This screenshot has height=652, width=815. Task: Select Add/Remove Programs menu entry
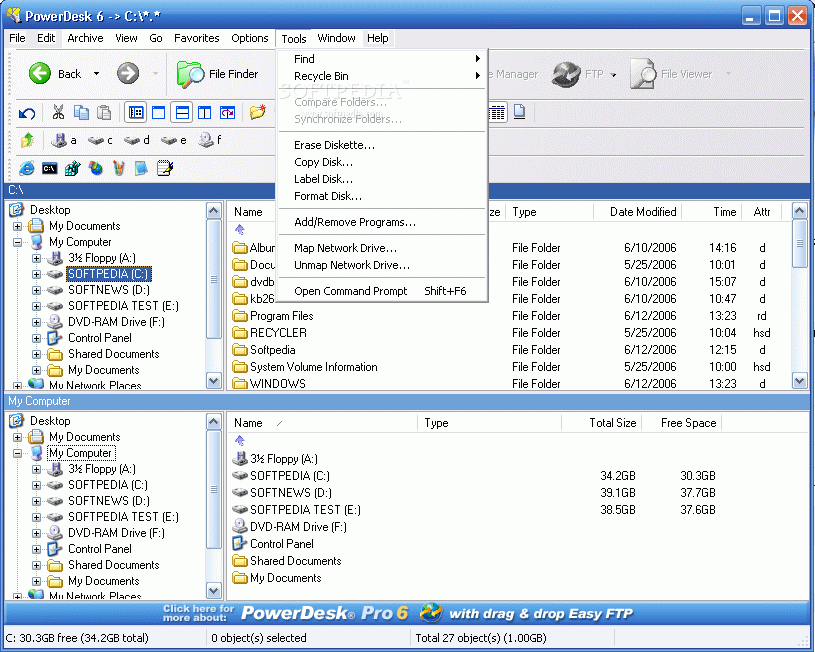383,222
